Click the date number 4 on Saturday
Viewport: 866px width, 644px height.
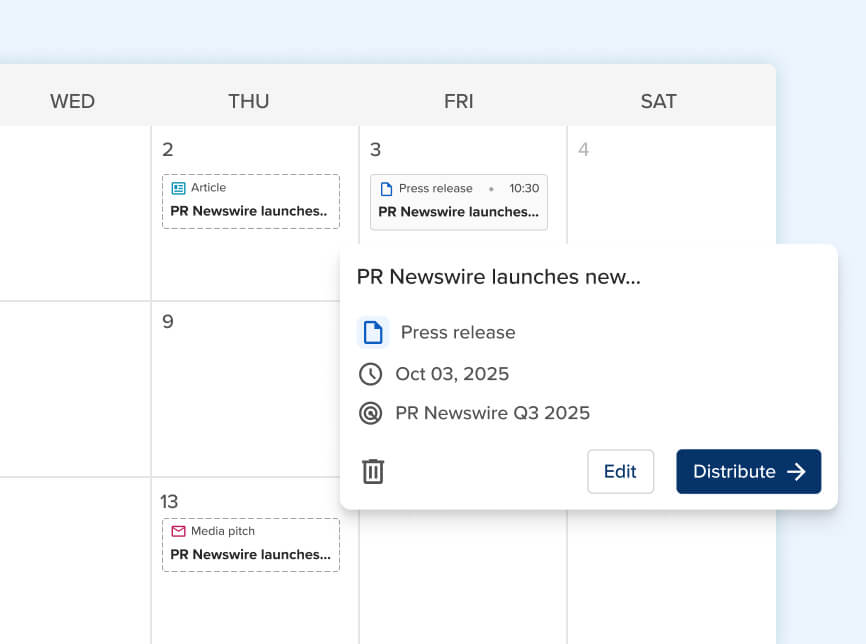pos(584,150)
